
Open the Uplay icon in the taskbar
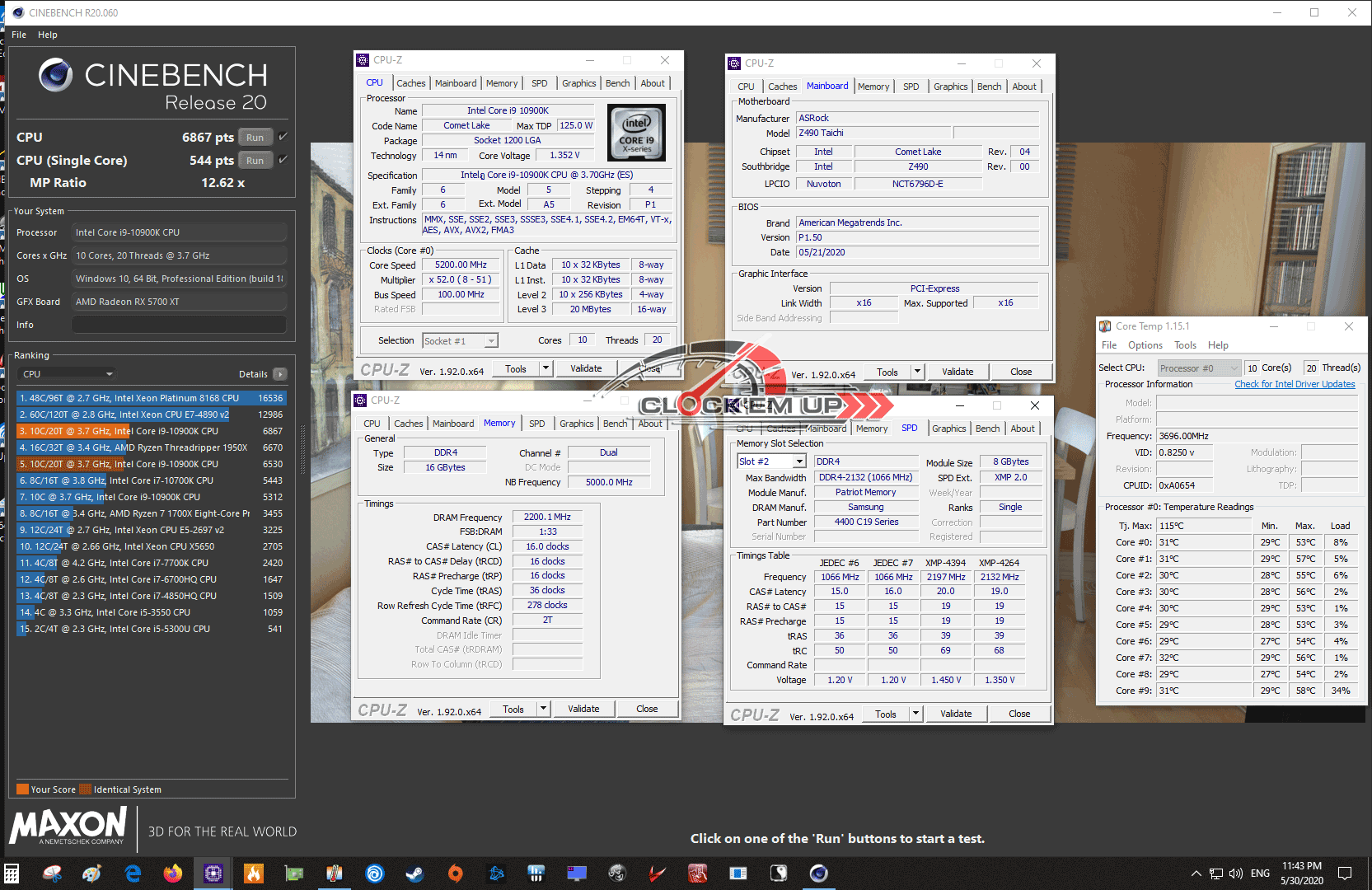tap(374, 874)
